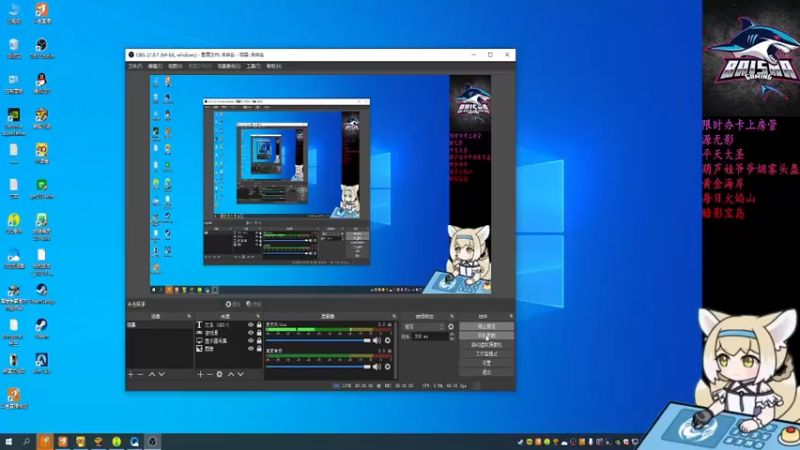
Task: Open the Tools menu in OBS
Action: 254,66
